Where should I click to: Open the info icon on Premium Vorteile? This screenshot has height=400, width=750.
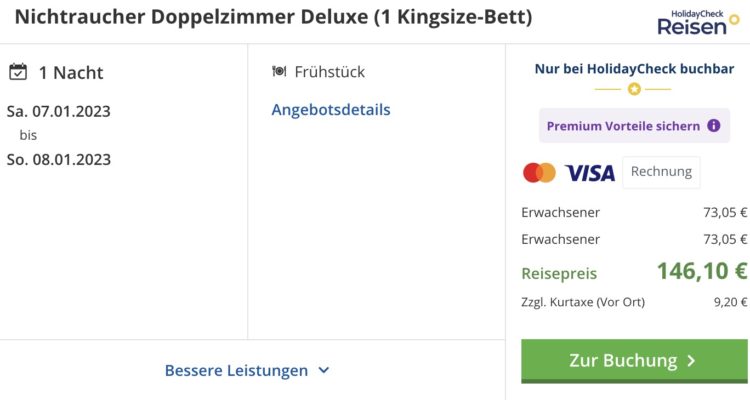pyautogui.click(x=714, y=126)
